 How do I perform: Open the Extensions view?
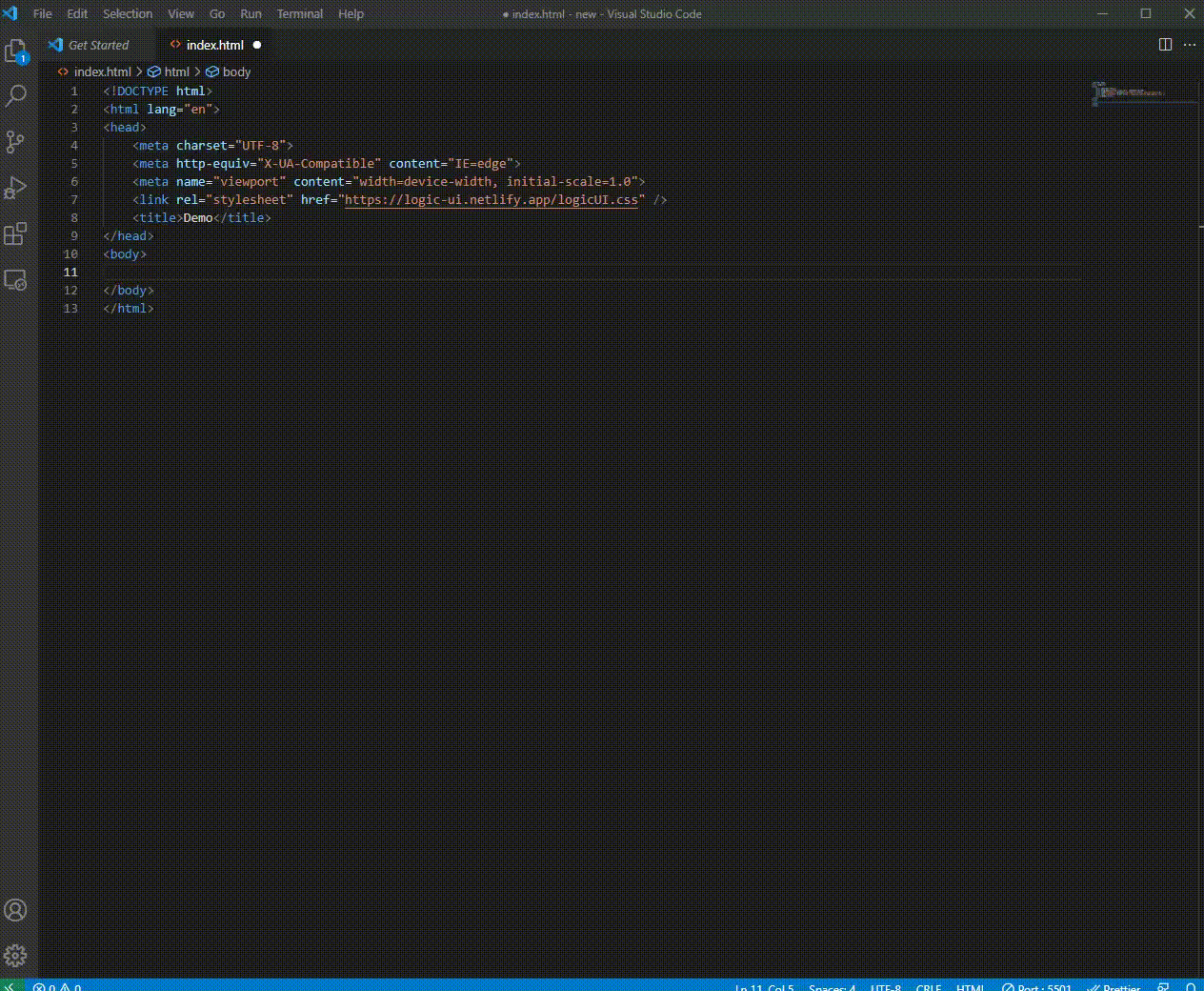point(15,233)
